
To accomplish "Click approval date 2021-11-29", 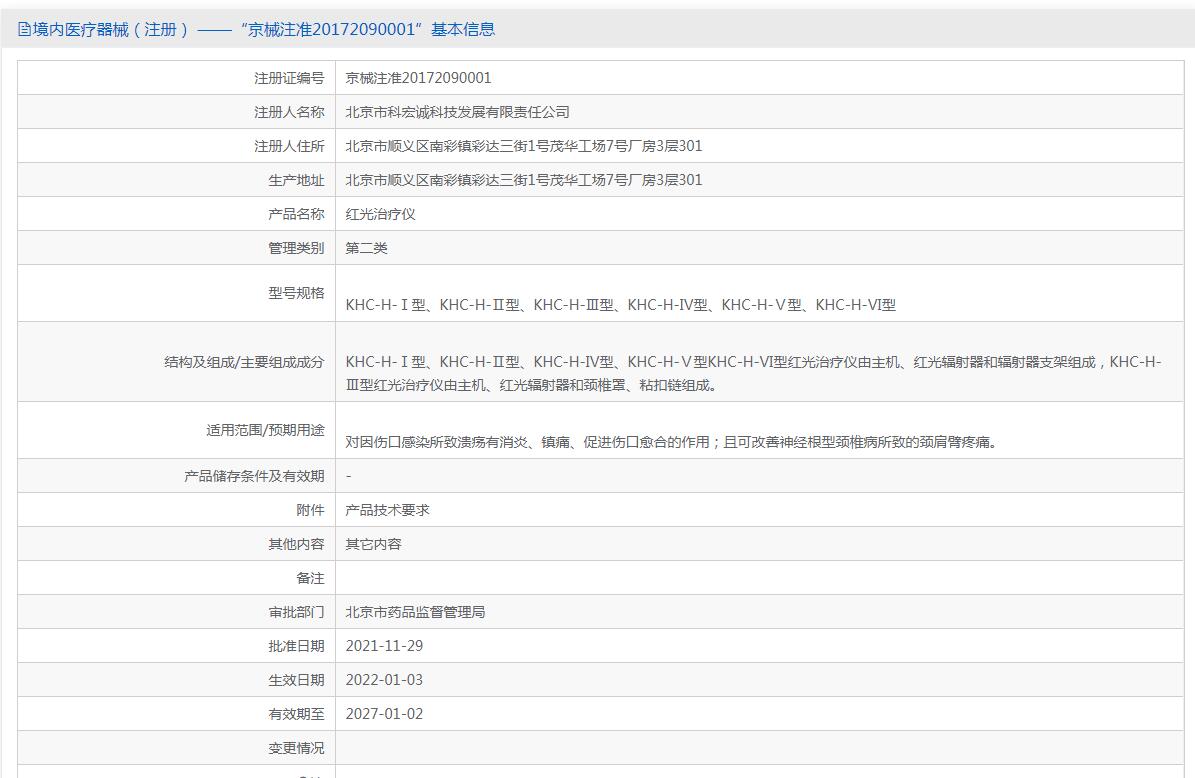I will 384,646.
